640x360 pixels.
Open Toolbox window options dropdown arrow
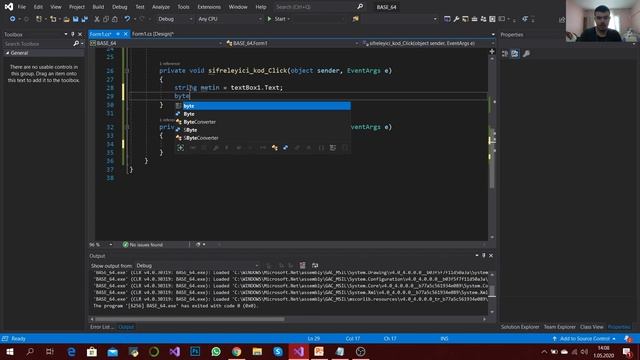coord(66,34)
